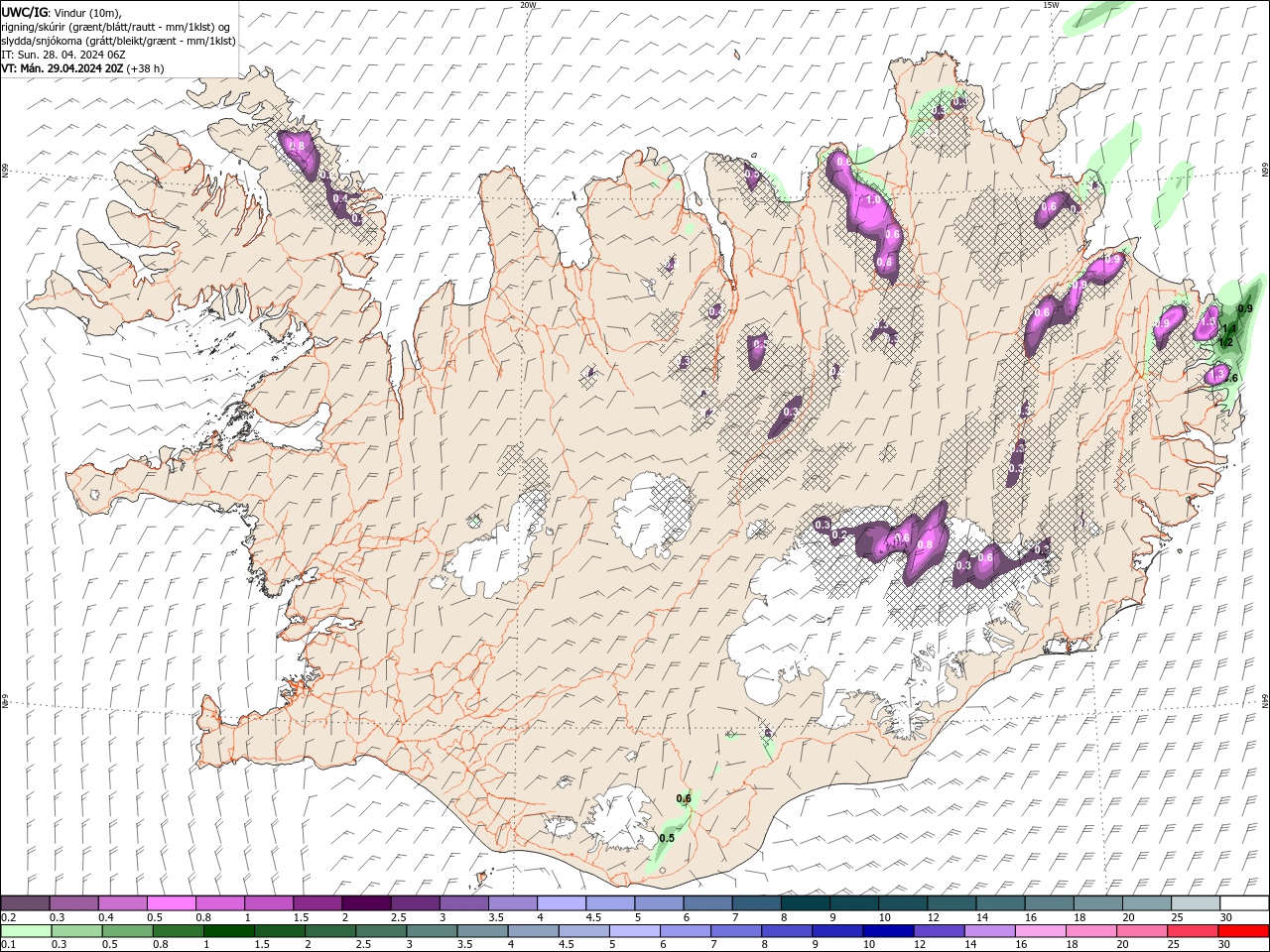
Task: Choose the lower legend swatch labeled 12
Action: pos(939,931)
